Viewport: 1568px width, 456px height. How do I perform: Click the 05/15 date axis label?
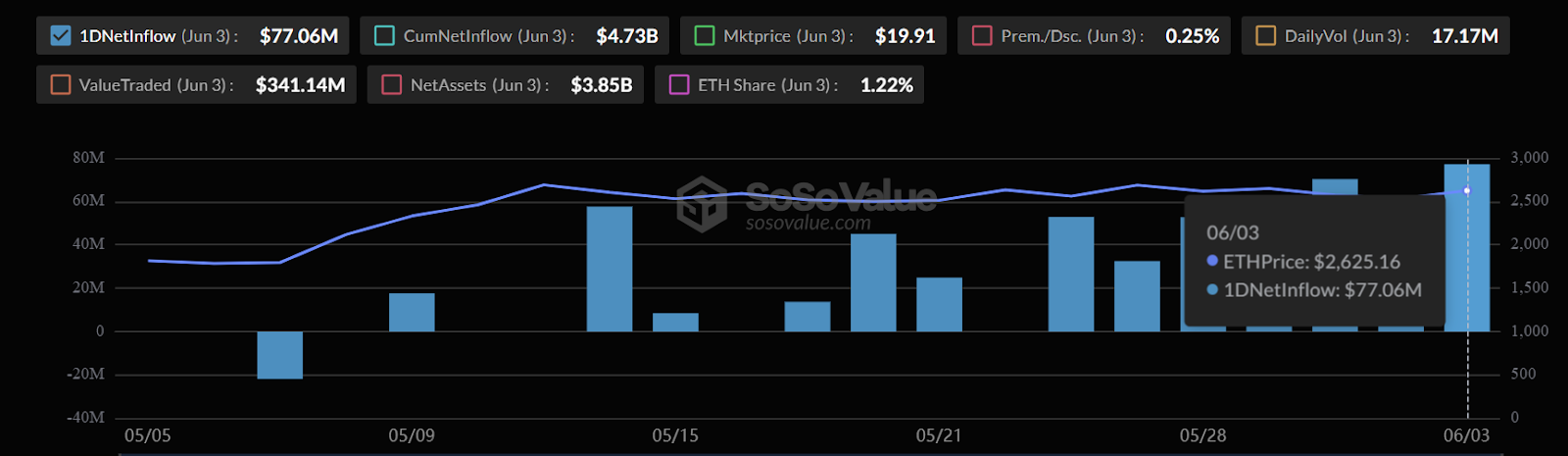(x=675, y=435)
